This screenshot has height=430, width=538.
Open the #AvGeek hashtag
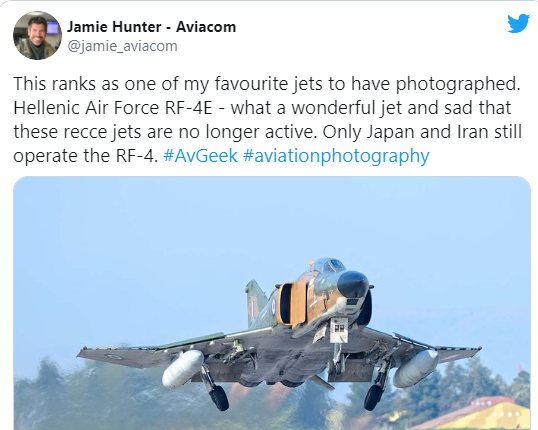click(201, 155)
